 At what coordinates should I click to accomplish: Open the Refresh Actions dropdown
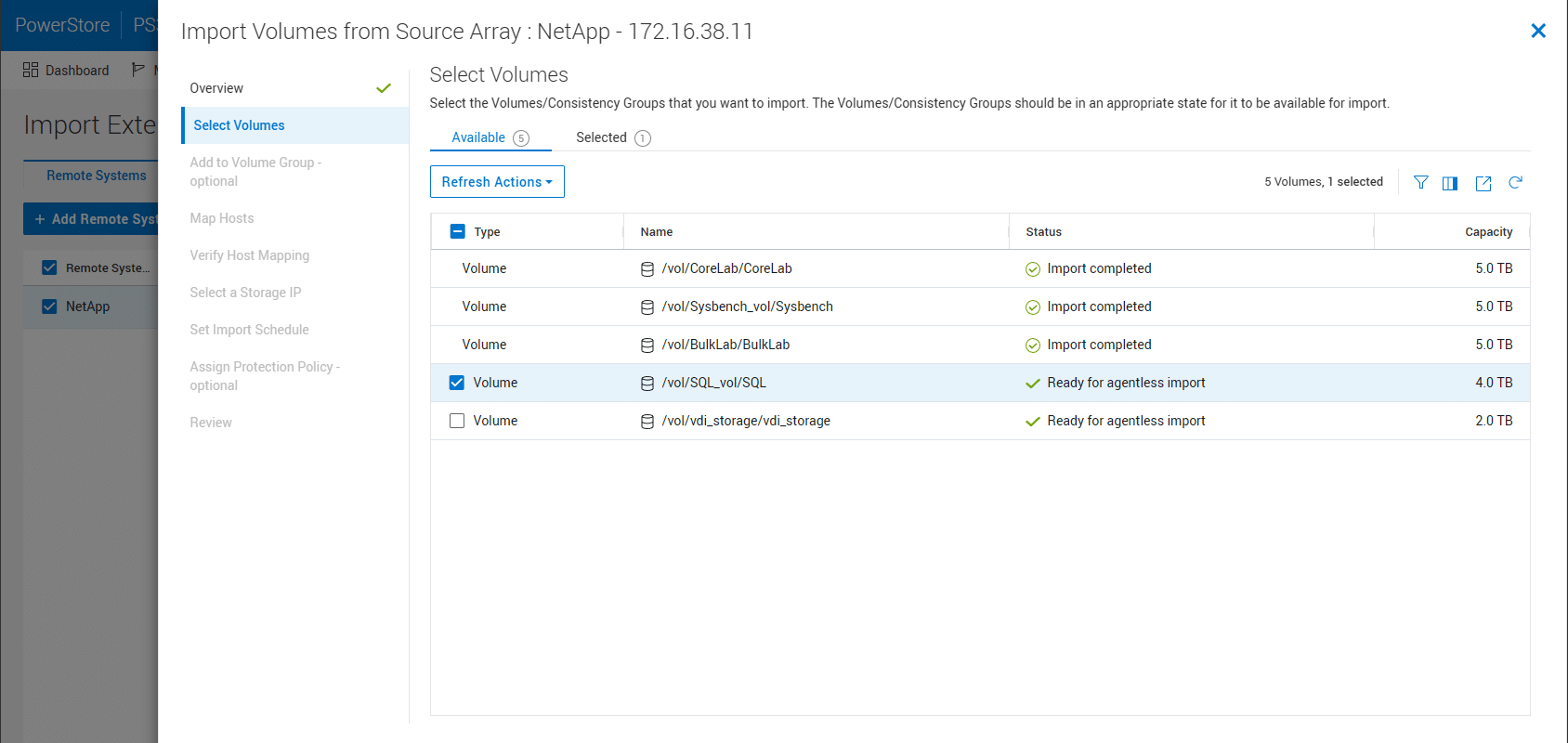497,182
